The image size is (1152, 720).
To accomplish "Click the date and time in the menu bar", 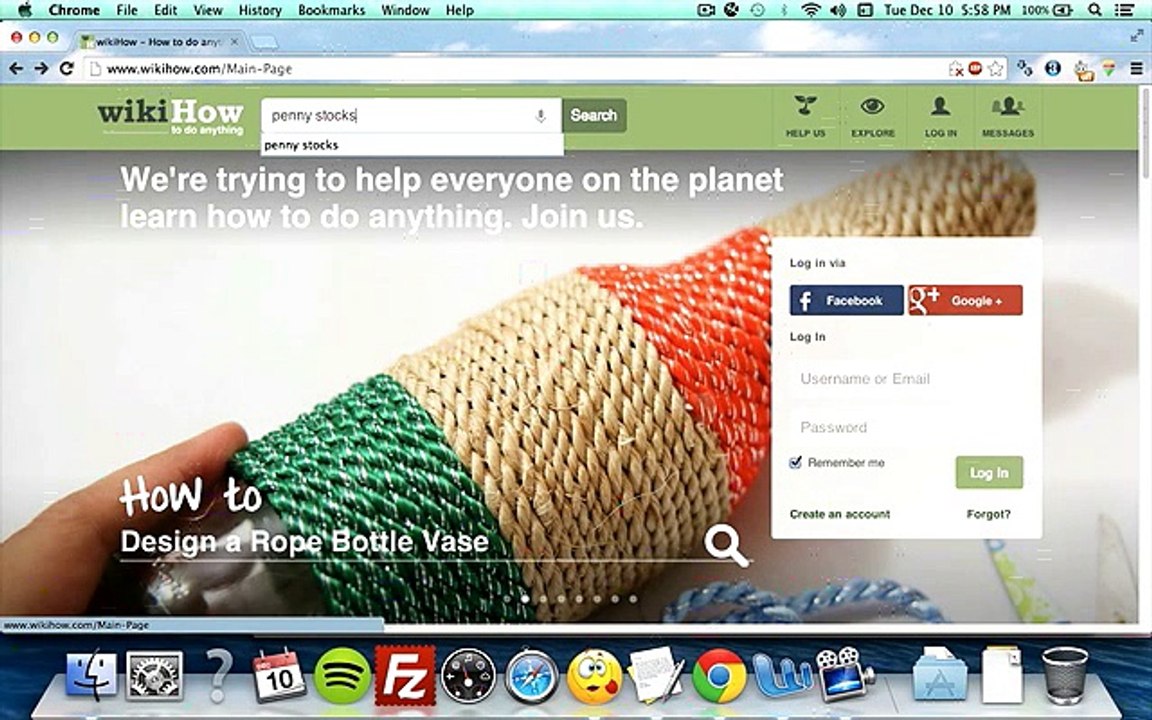I will point(947,10).
